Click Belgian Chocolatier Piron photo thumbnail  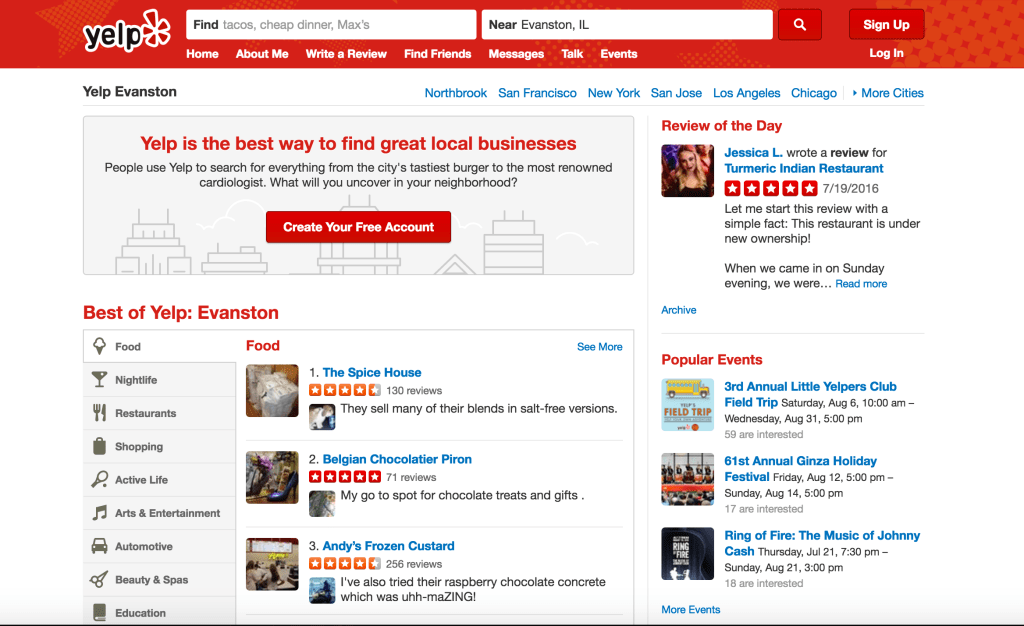272,477
